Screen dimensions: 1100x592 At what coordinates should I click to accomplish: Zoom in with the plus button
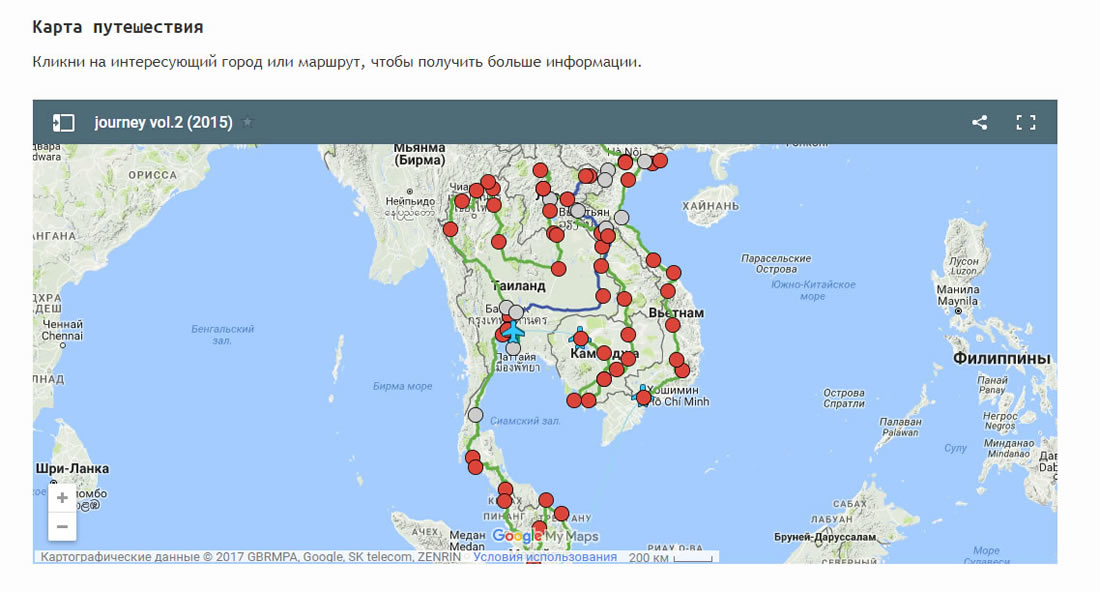click(x=62, y=497)
